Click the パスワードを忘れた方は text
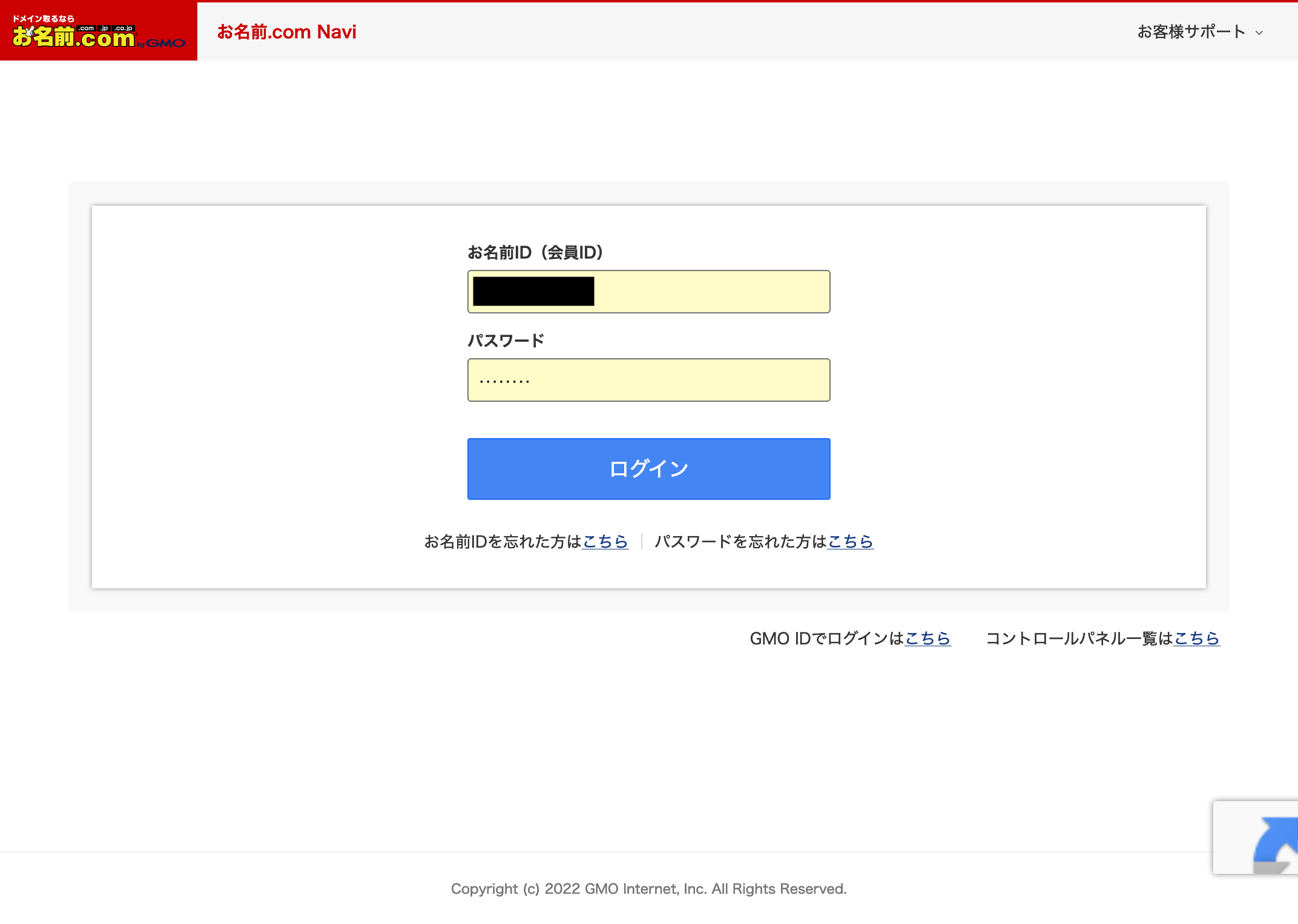 [740, 542]
